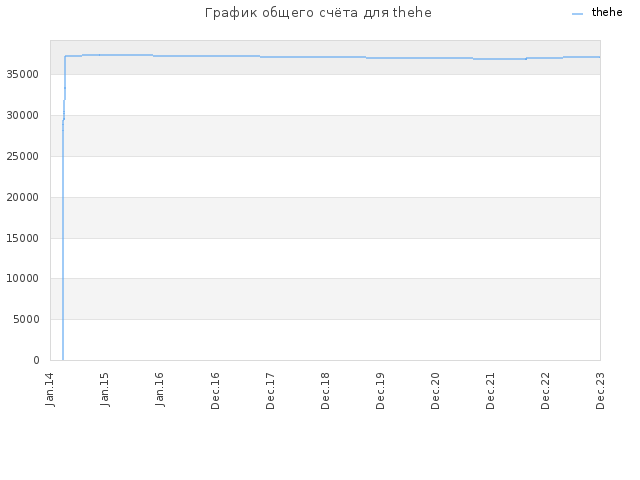Click x-axis label Jan.15
This screenshot has height=480, width=640.
[105, 389]
